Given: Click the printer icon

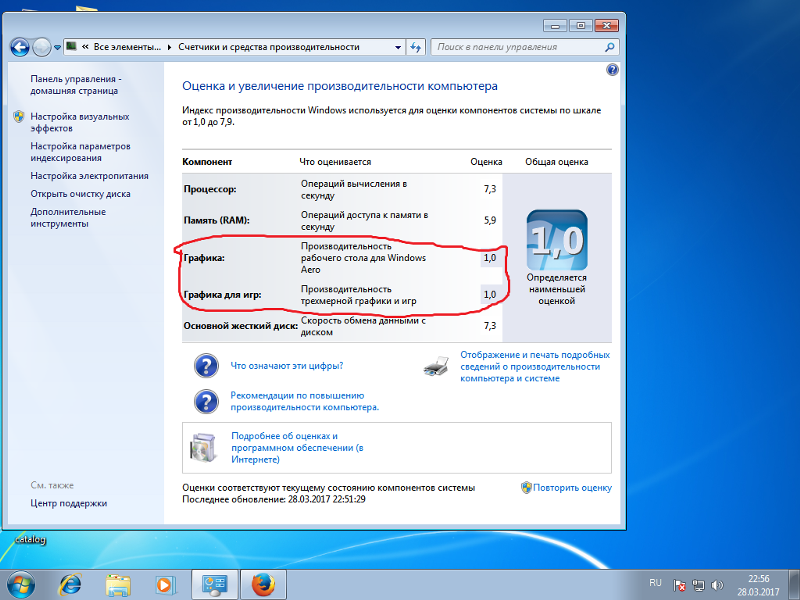Looking at the screenshot, I should pos(436,366).
